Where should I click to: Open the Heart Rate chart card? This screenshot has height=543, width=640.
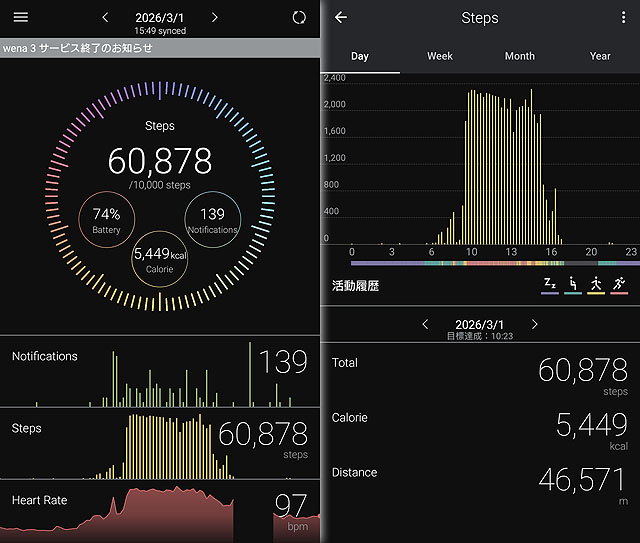pyautogui.click(x=160, y=511)
